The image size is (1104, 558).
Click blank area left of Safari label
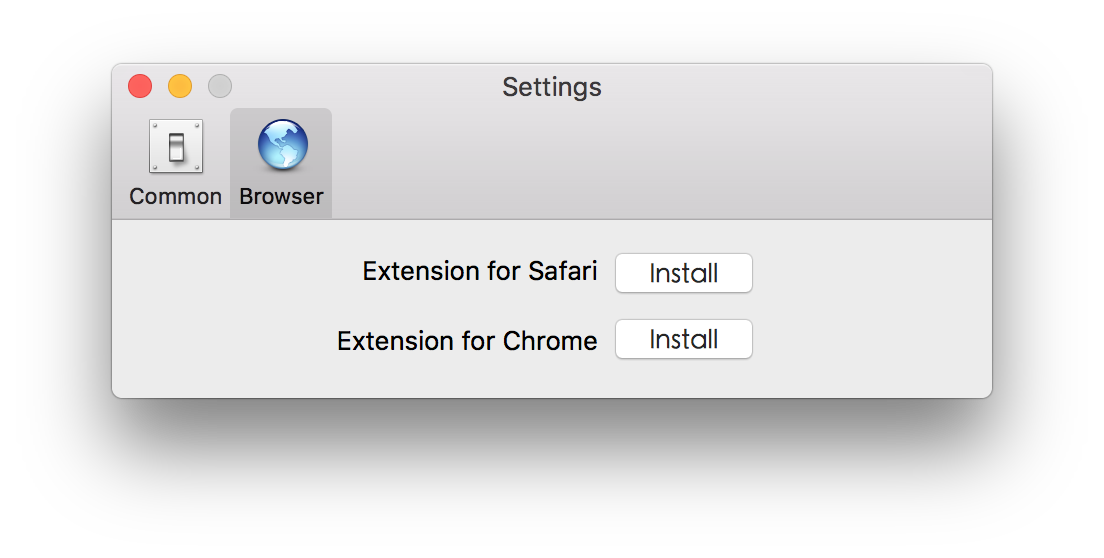[237, 272]
